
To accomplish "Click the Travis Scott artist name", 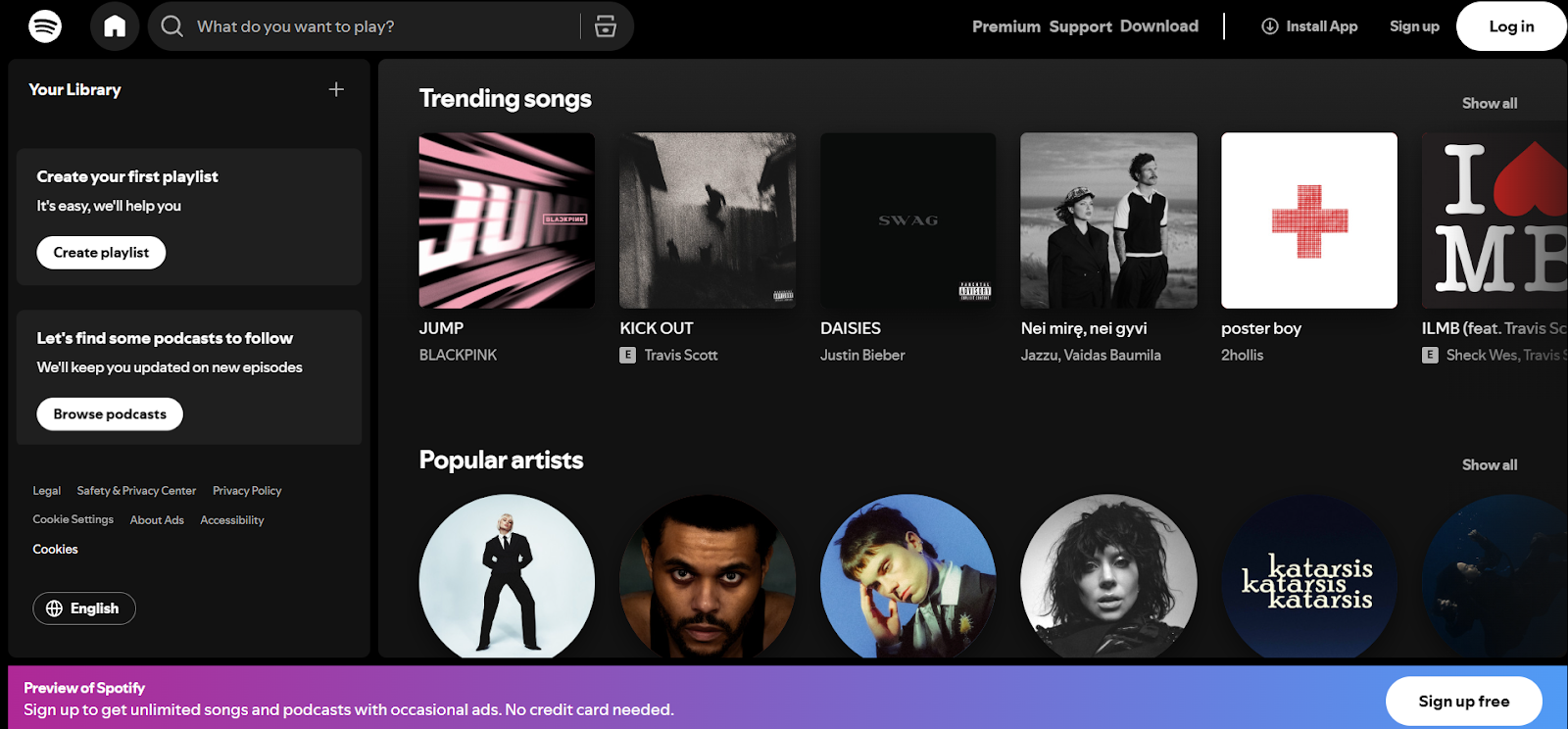I will (x=681, y=355).
